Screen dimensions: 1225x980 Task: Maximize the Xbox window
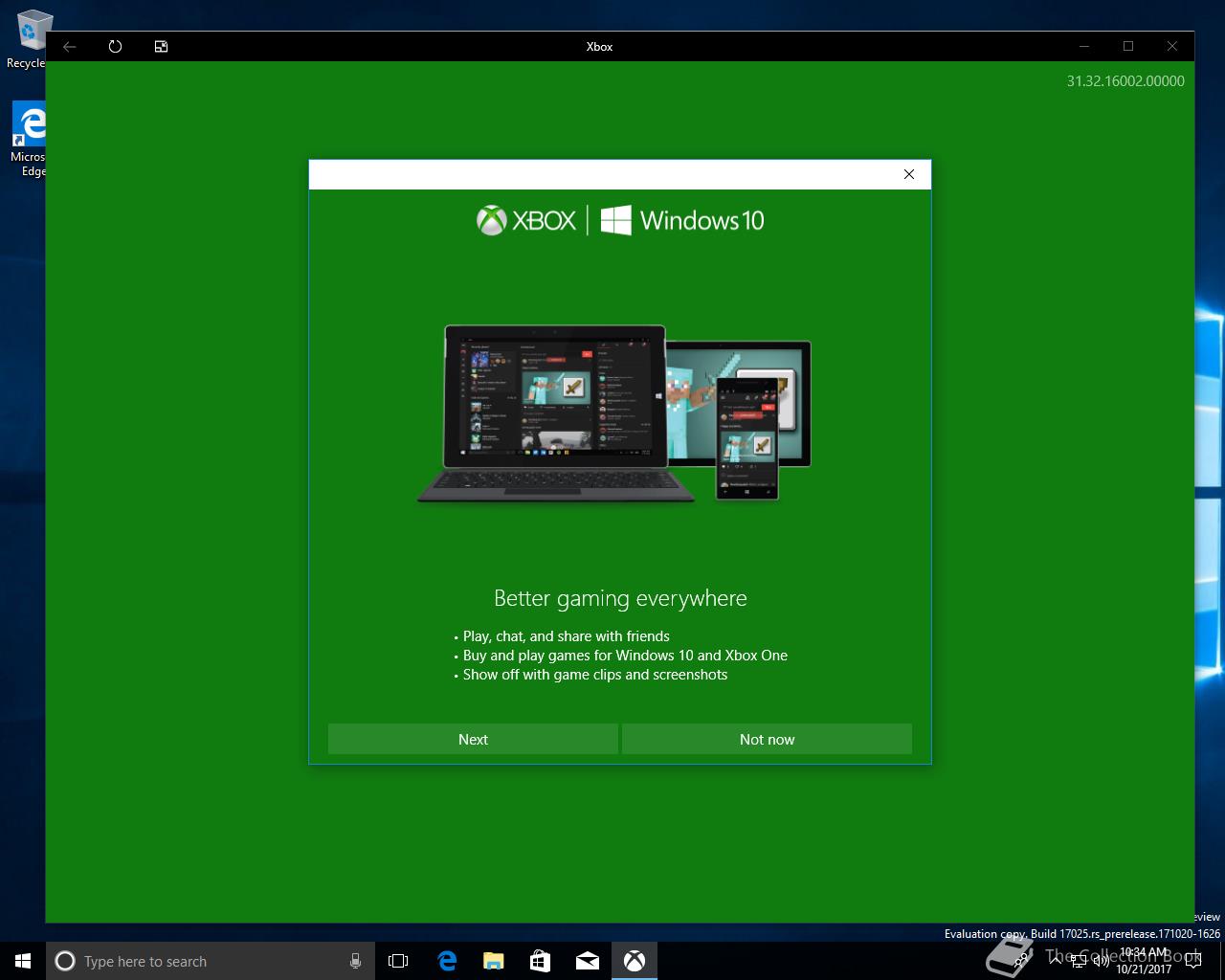(x=1128, y=46)
